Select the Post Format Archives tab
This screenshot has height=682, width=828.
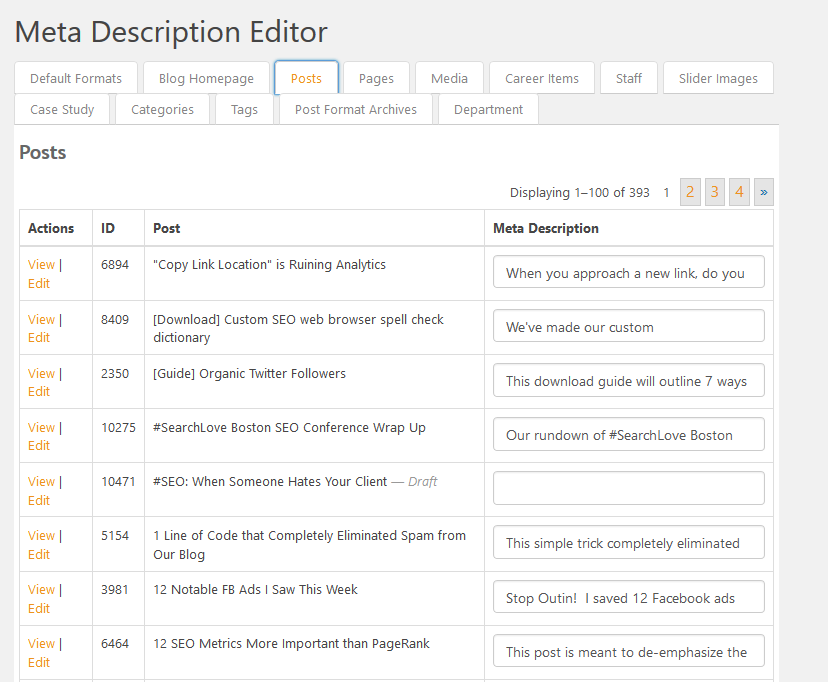pos(356,109)
